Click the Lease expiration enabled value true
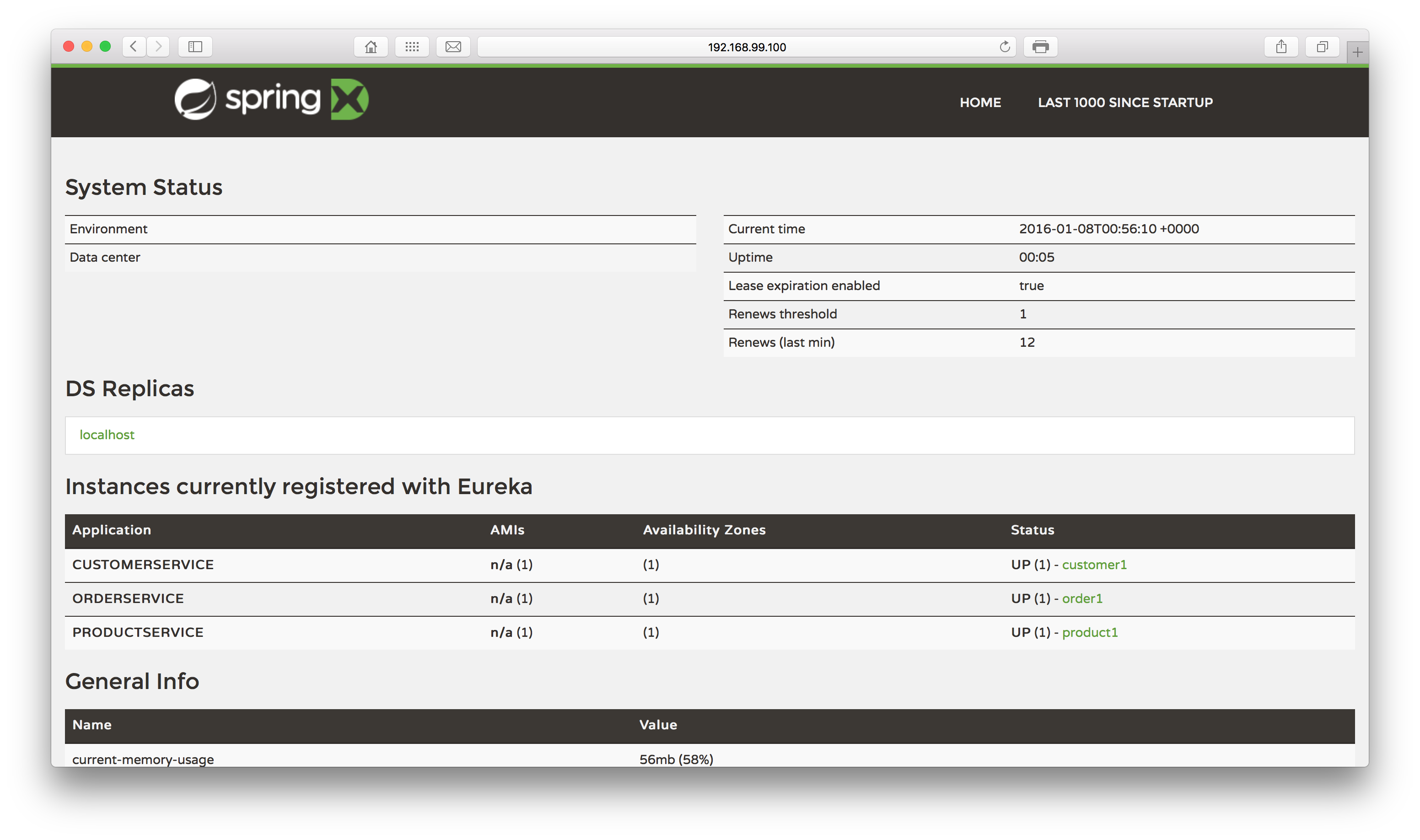Image resolution: width=1420 pixels, height=840 pixels. pyautogui.click(x=1031, y=285)
